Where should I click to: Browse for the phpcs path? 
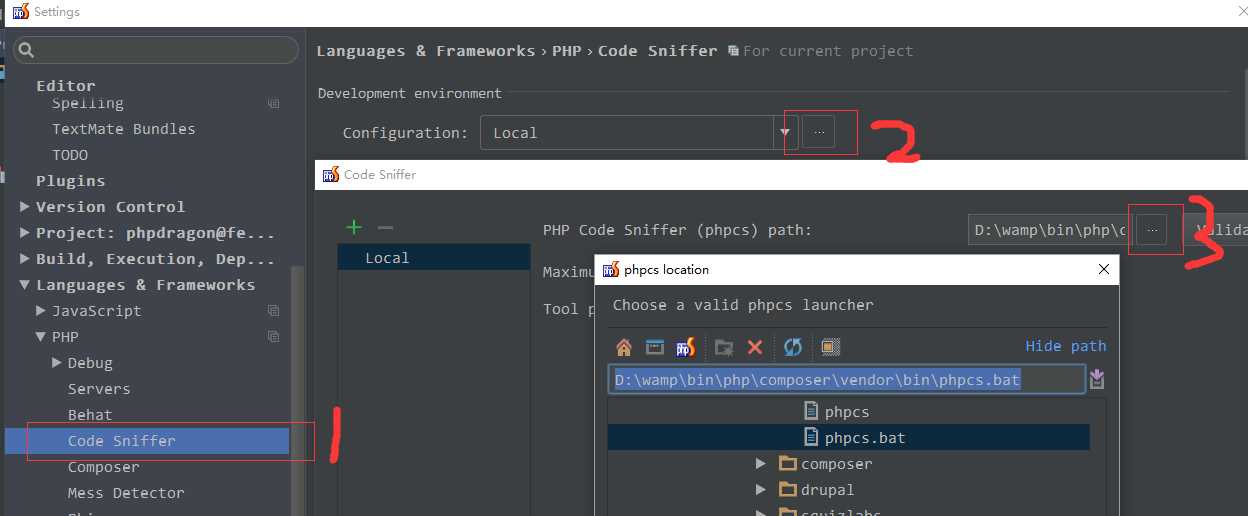[1152, 230]
